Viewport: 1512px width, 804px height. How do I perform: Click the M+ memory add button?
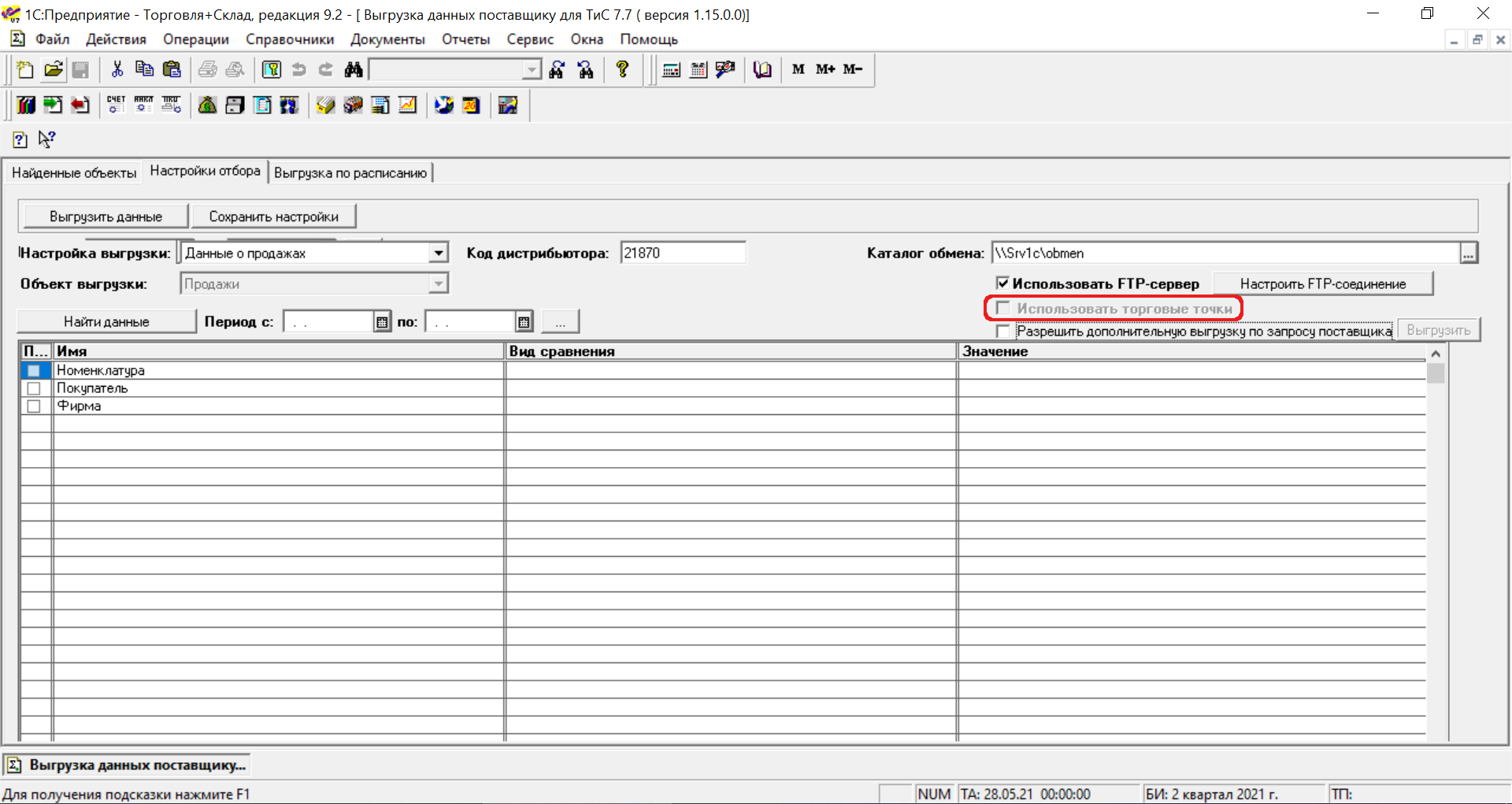click(825, 69)
